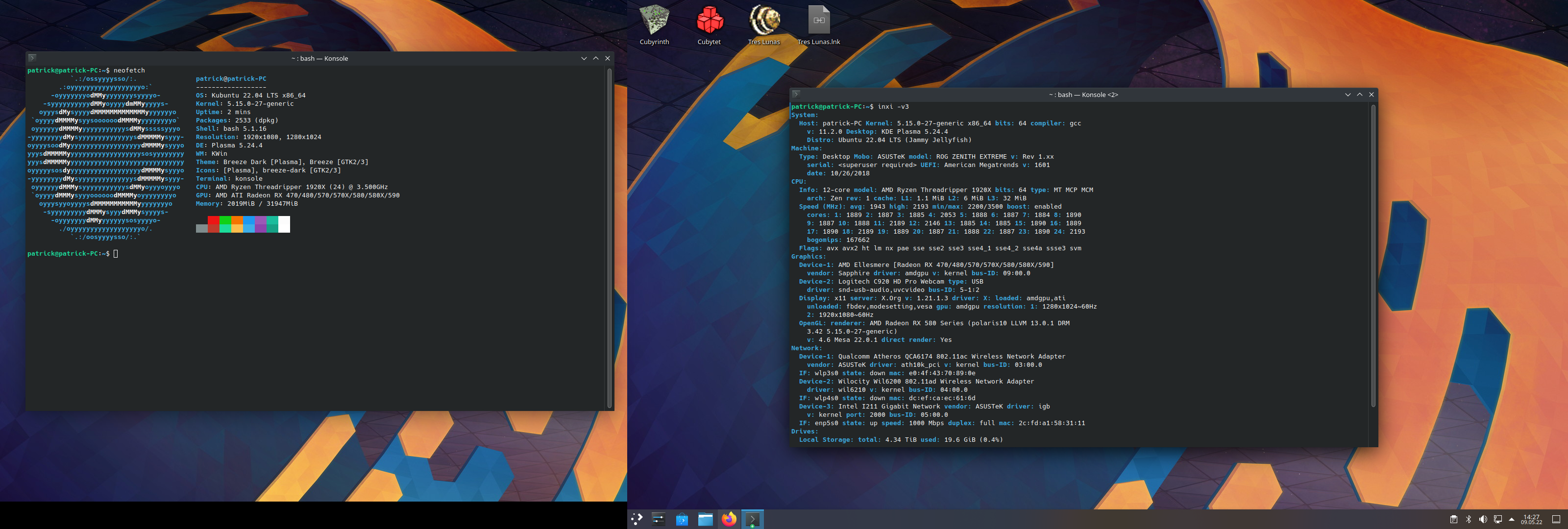Launch Firefox from the taskbar

(x=729, y=519)
